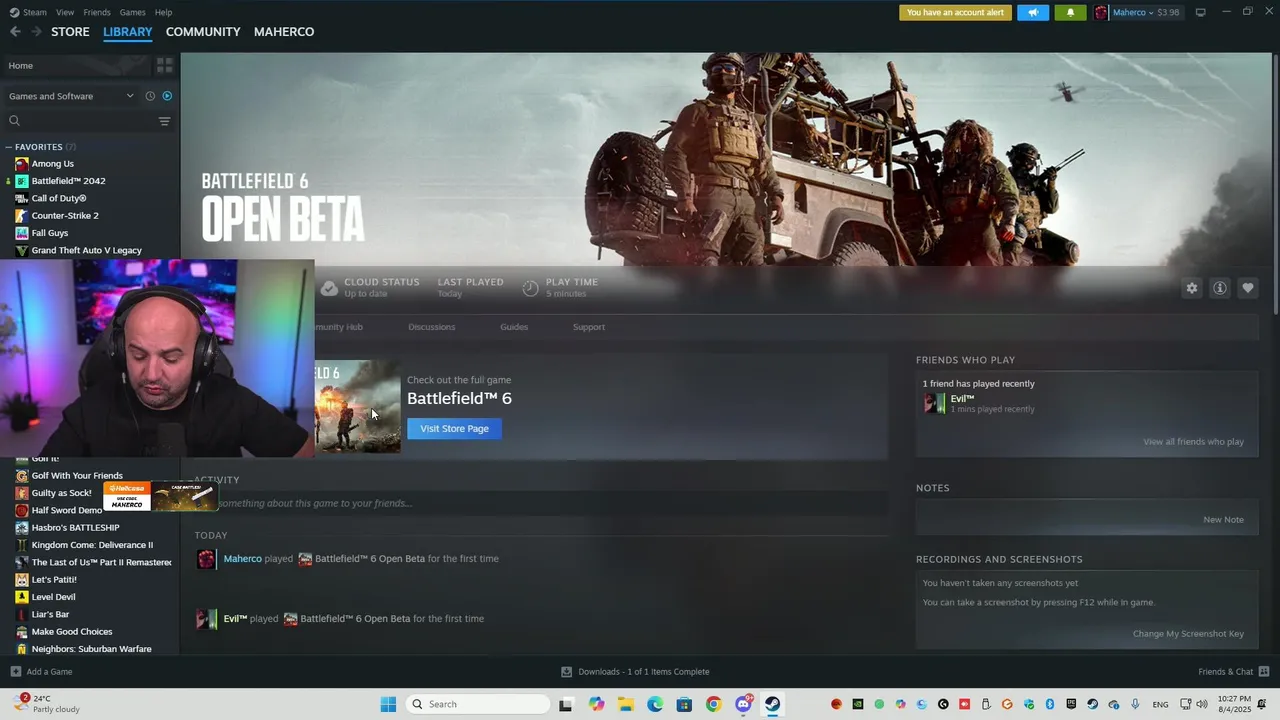This screenshot has width=1280, height=720.
Task: Click Change My Screenshot Key
Action: pos(1188,634)
